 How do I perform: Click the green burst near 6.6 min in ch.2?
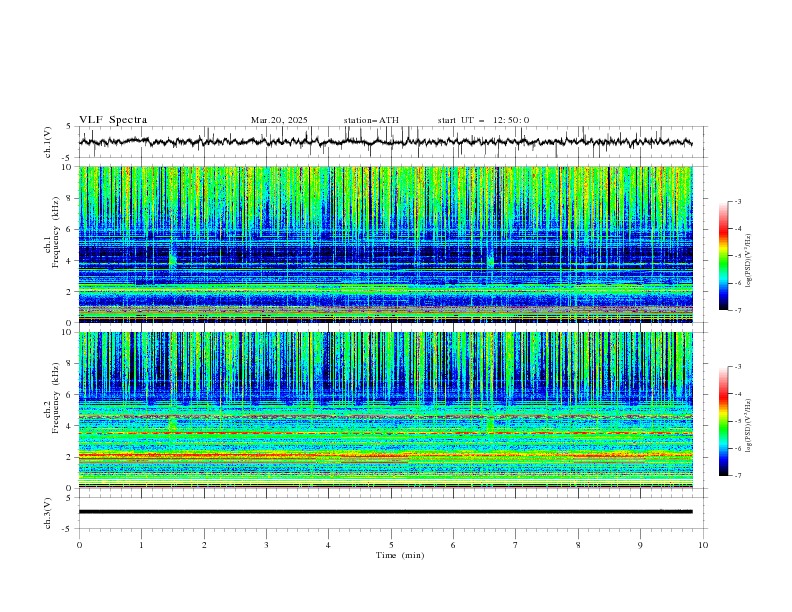(489, 423)
